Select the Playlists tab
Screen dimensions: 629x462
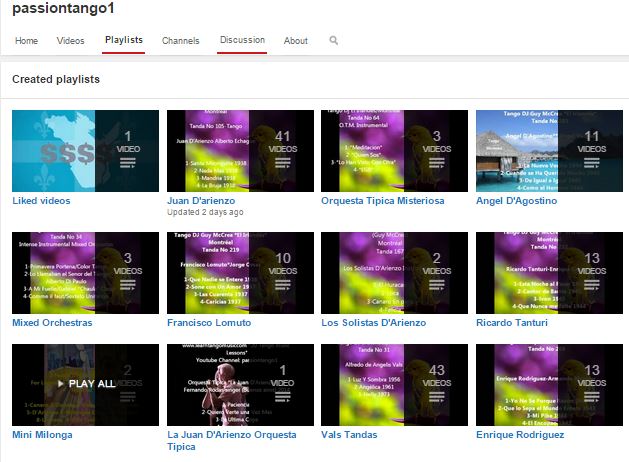point(124,40)
